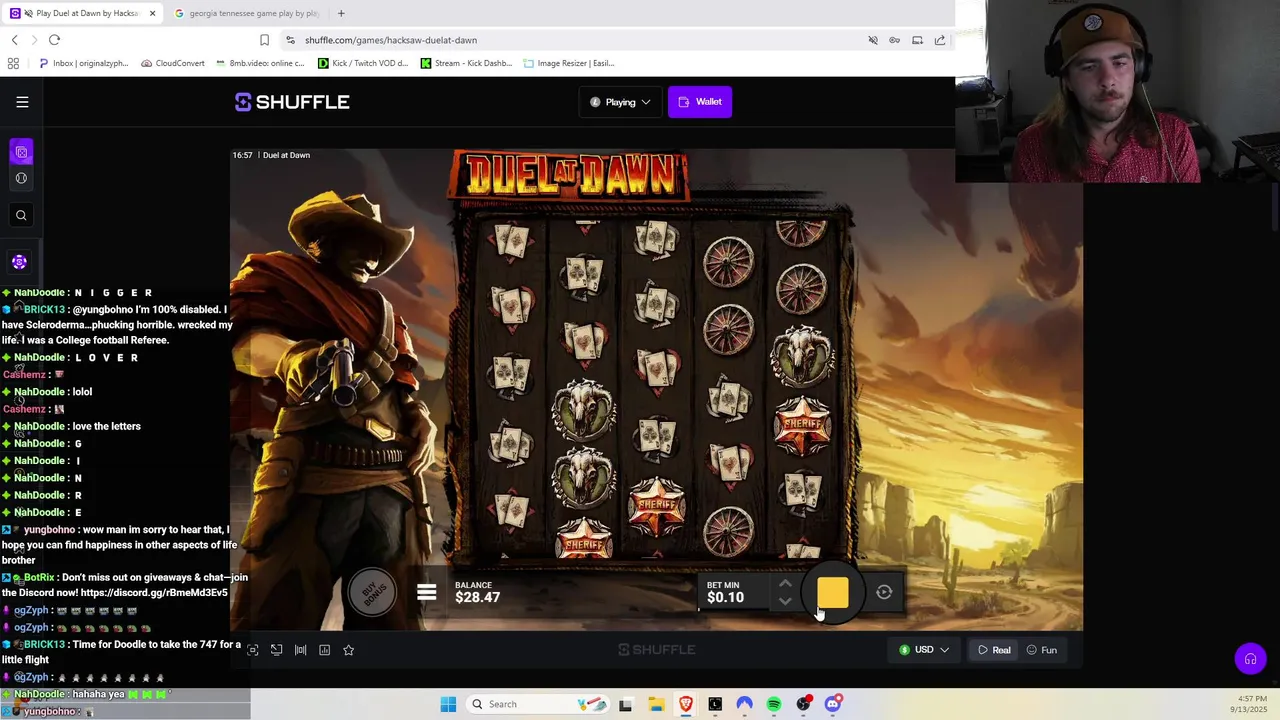Image resolution: width=1280 pixels, height=720 pixels.
Task: Click the Shuffle logo
Action: [x=292, y=102]
